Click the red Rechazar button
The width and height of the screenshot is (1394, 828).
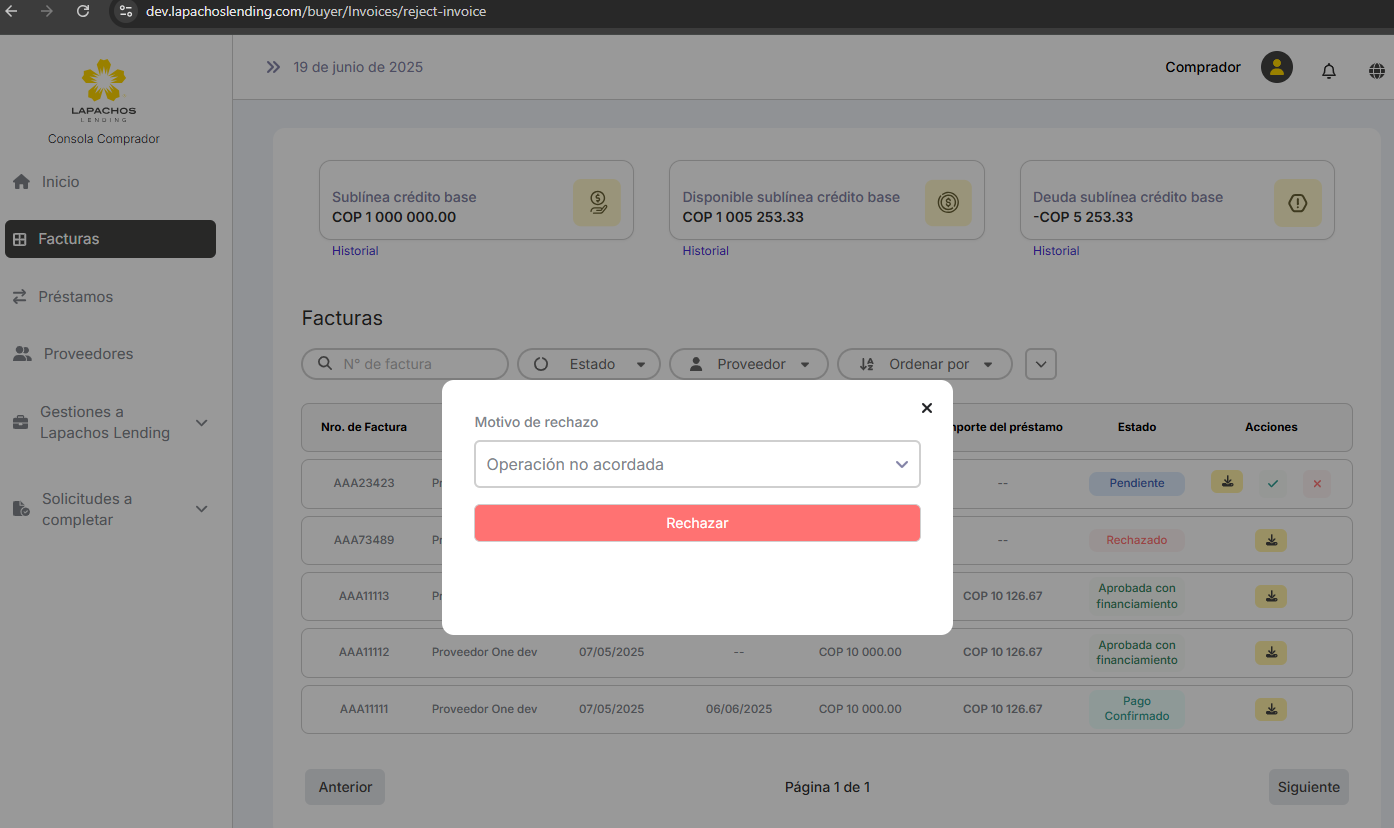point(697,523)
